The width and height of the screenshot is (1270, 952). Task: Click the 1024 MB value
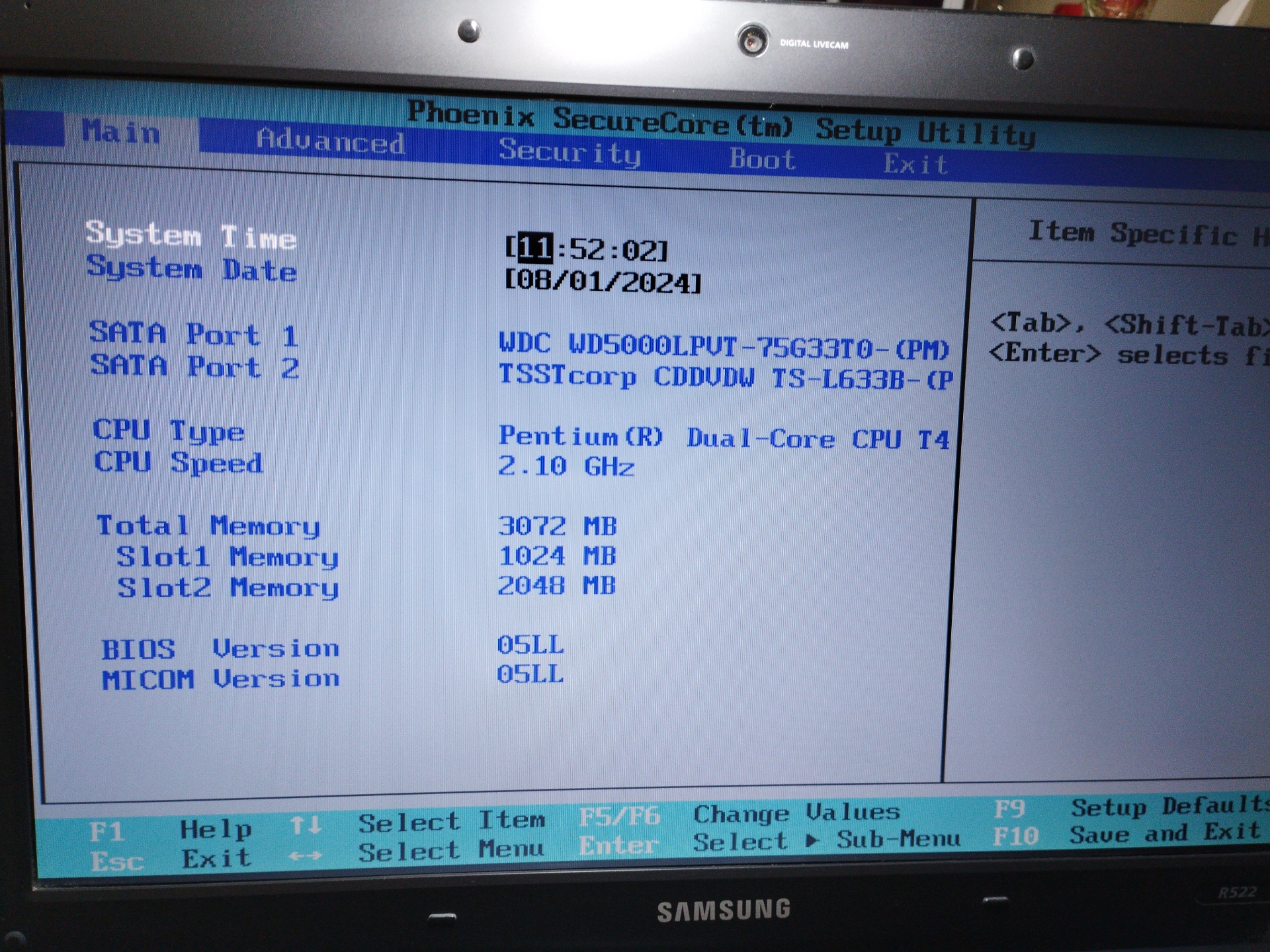pos(557,556)
